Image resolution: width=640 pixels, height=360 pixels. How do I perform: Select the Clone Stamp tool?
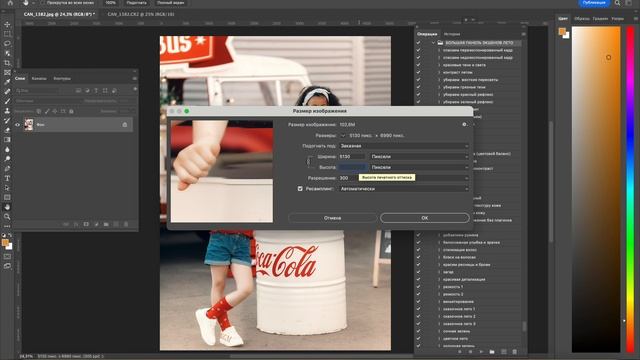coord(7,111)
